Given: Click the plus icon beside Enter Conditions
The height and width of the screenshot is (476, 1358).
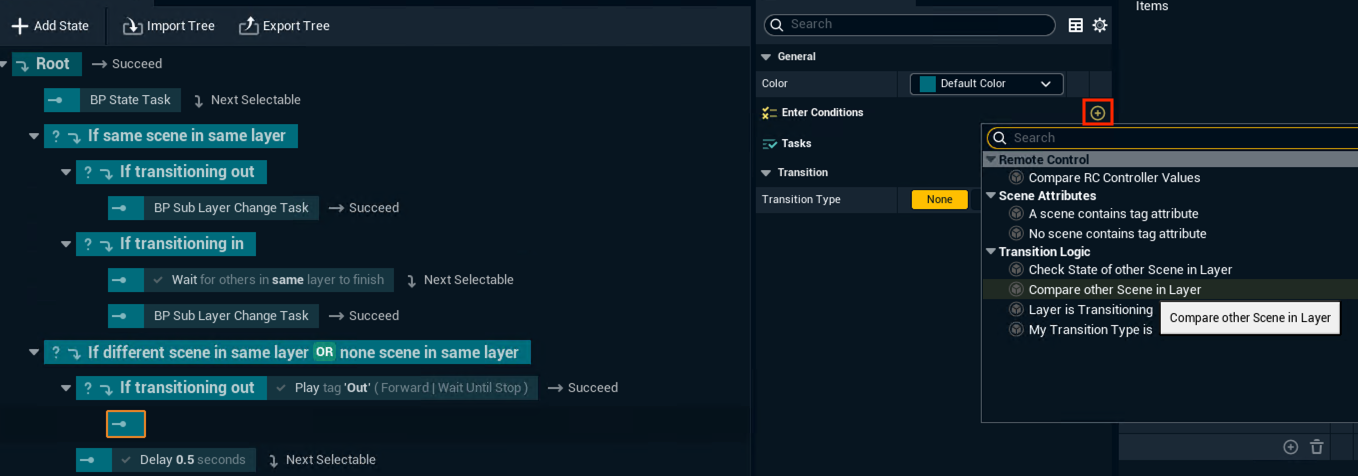Looking at the screenshot, I should tap(1097, 113).
